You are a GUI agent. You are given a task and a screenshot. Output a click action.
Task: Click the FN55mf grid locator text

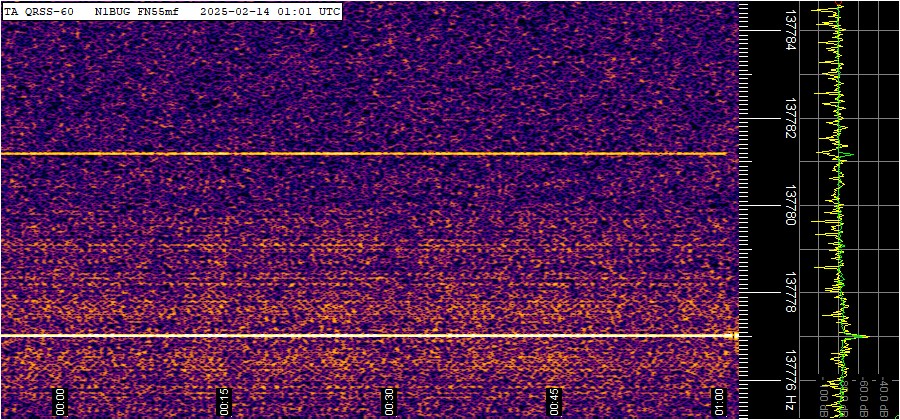tap(159, 11)
